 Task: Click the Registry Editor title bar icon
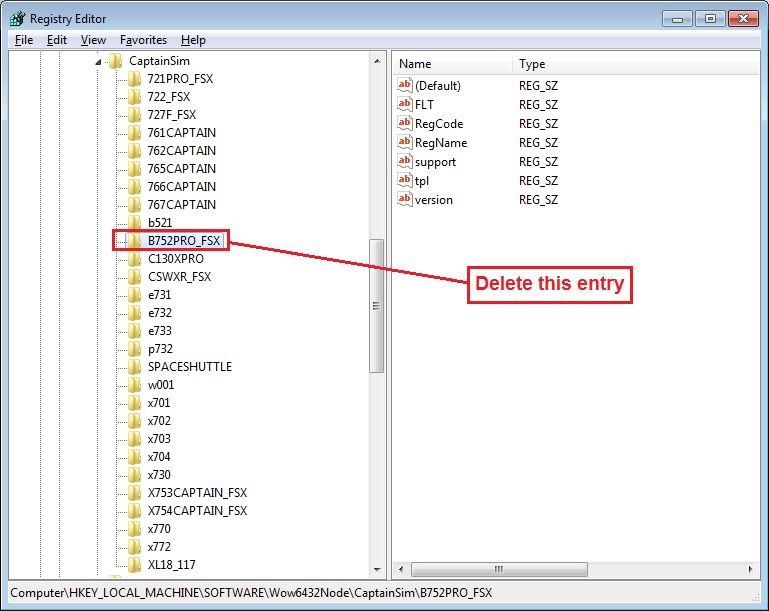coord(17,17)
